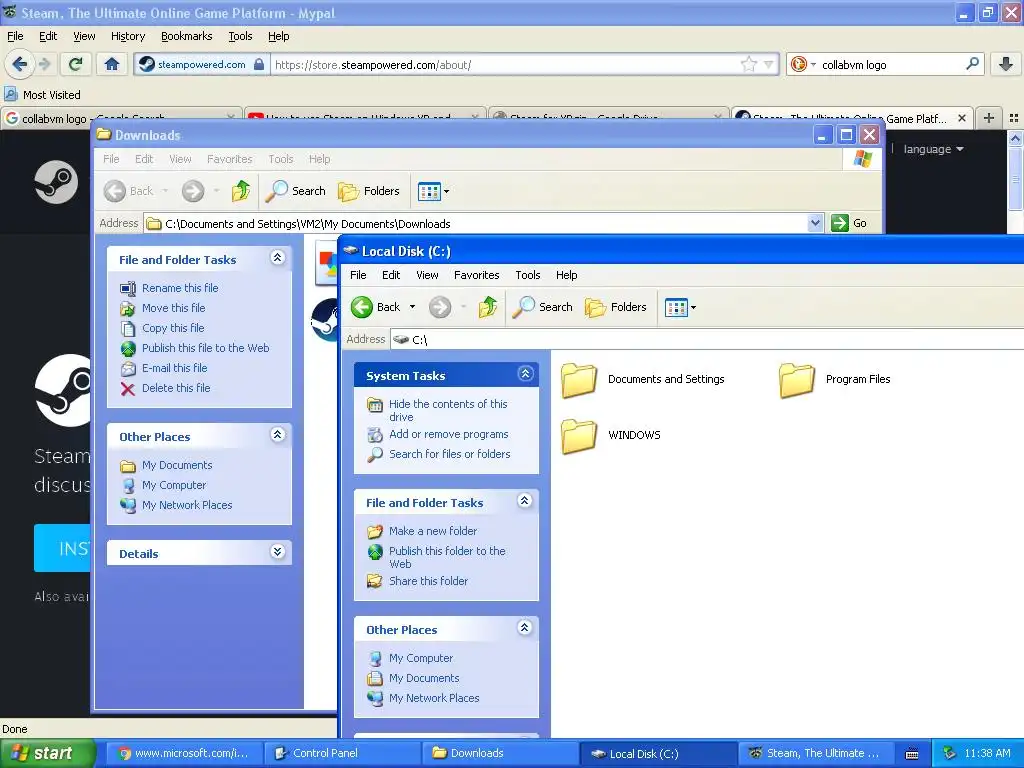
Task: Open Favorites menu in Local Disk window
Action: coord(477,275)
